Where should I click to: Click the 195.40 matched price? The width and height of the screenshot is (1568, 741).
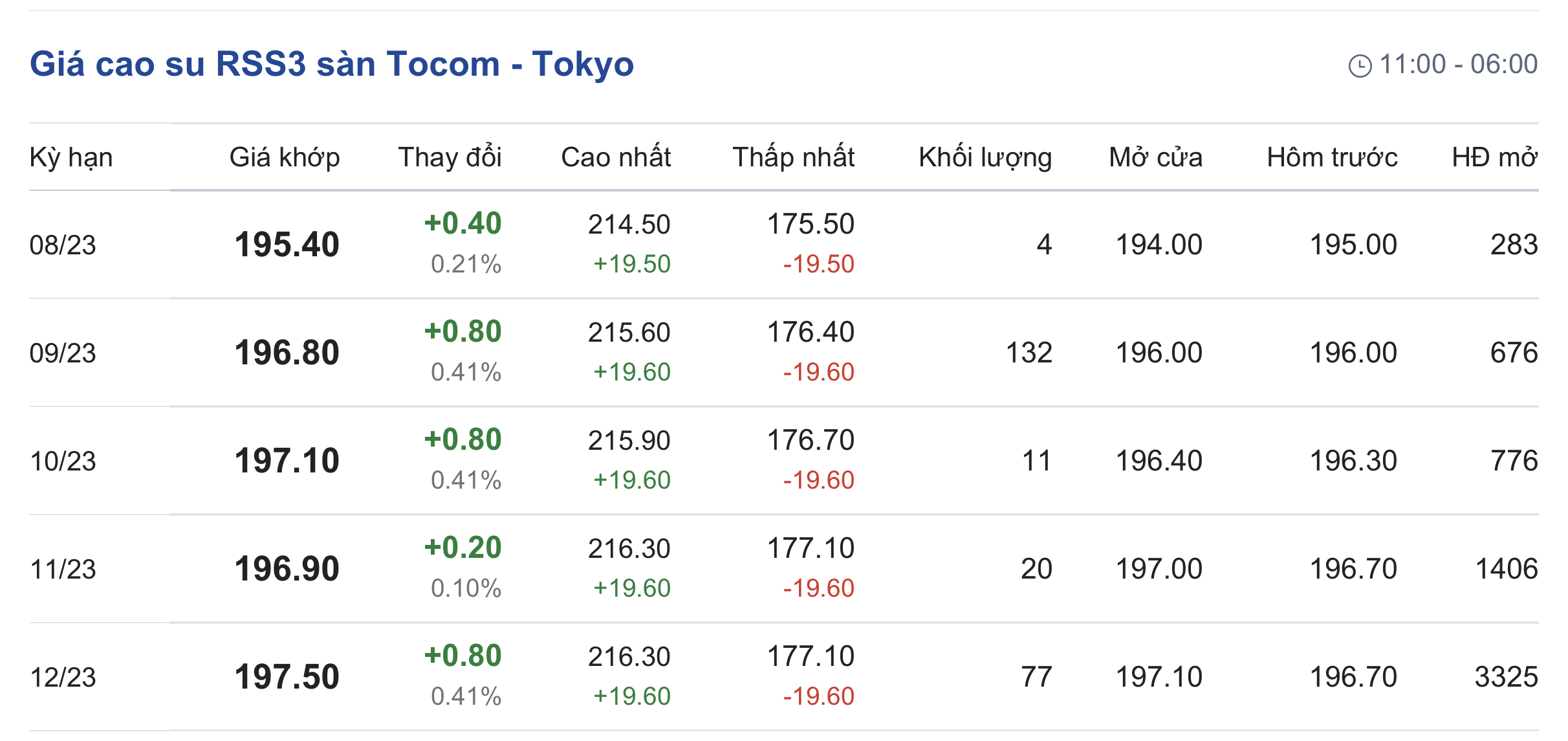tap(287, 245)
